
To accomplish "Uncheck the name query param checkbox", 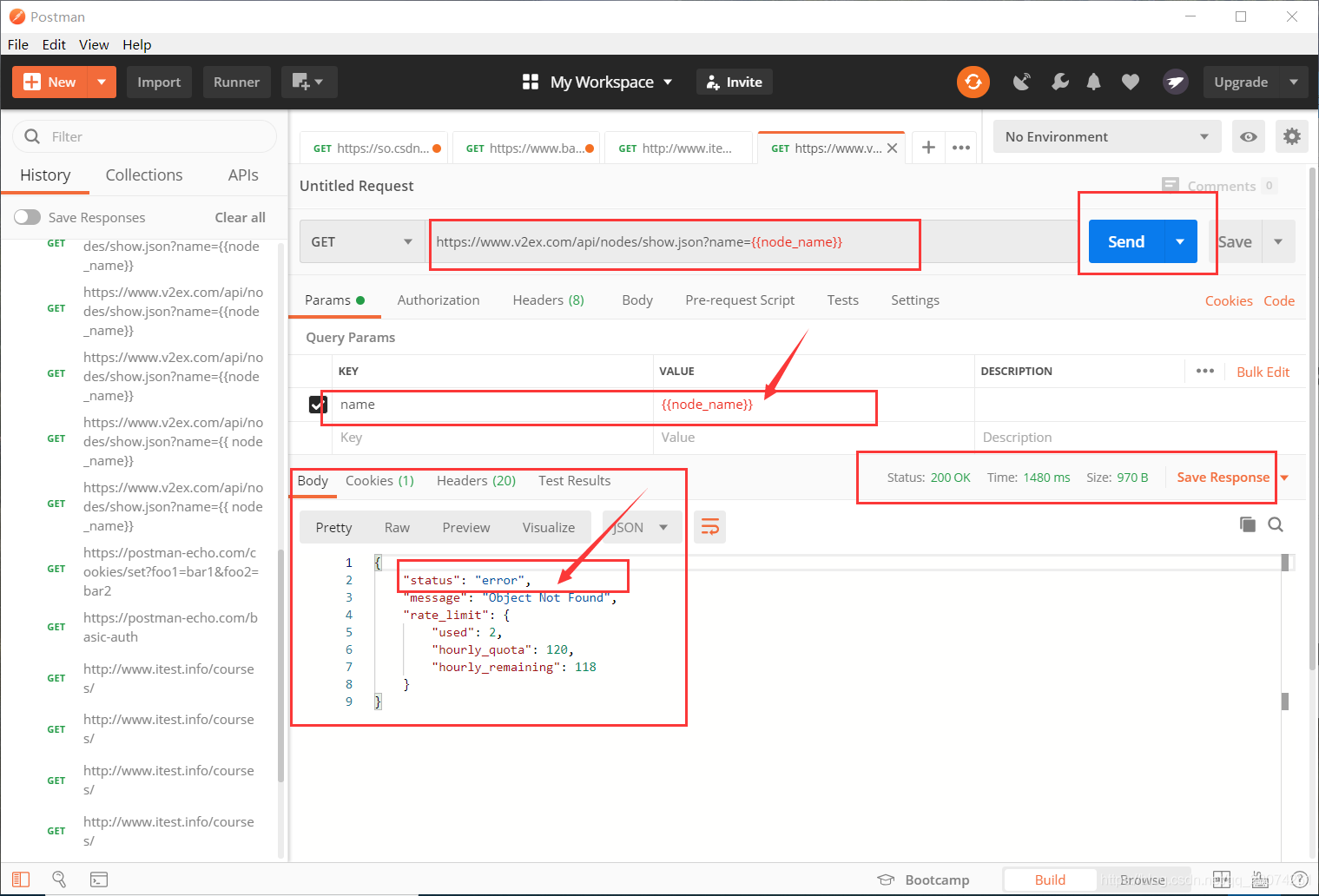I will click(x=318, y=405).
